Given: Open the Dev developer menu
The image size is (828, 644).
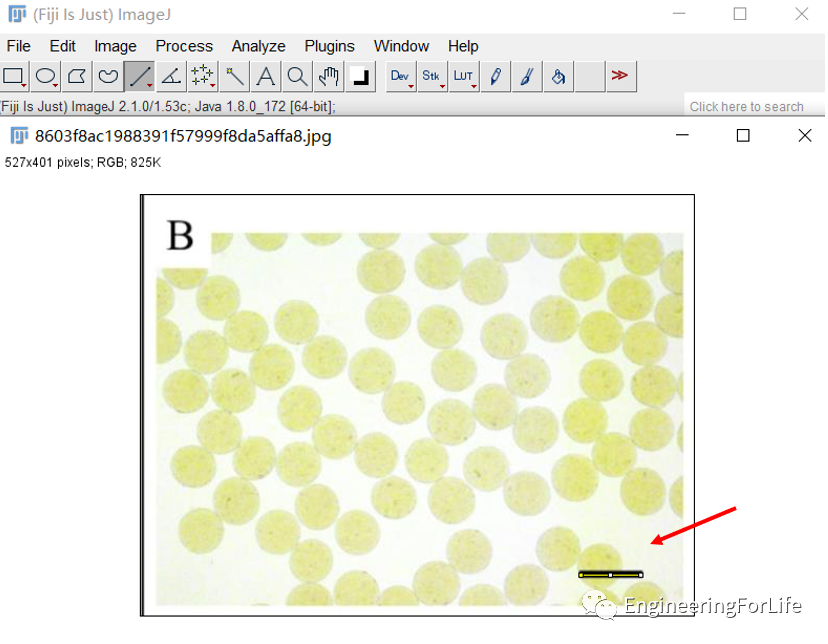Looking at the screenshot, I should coord(401,77).
